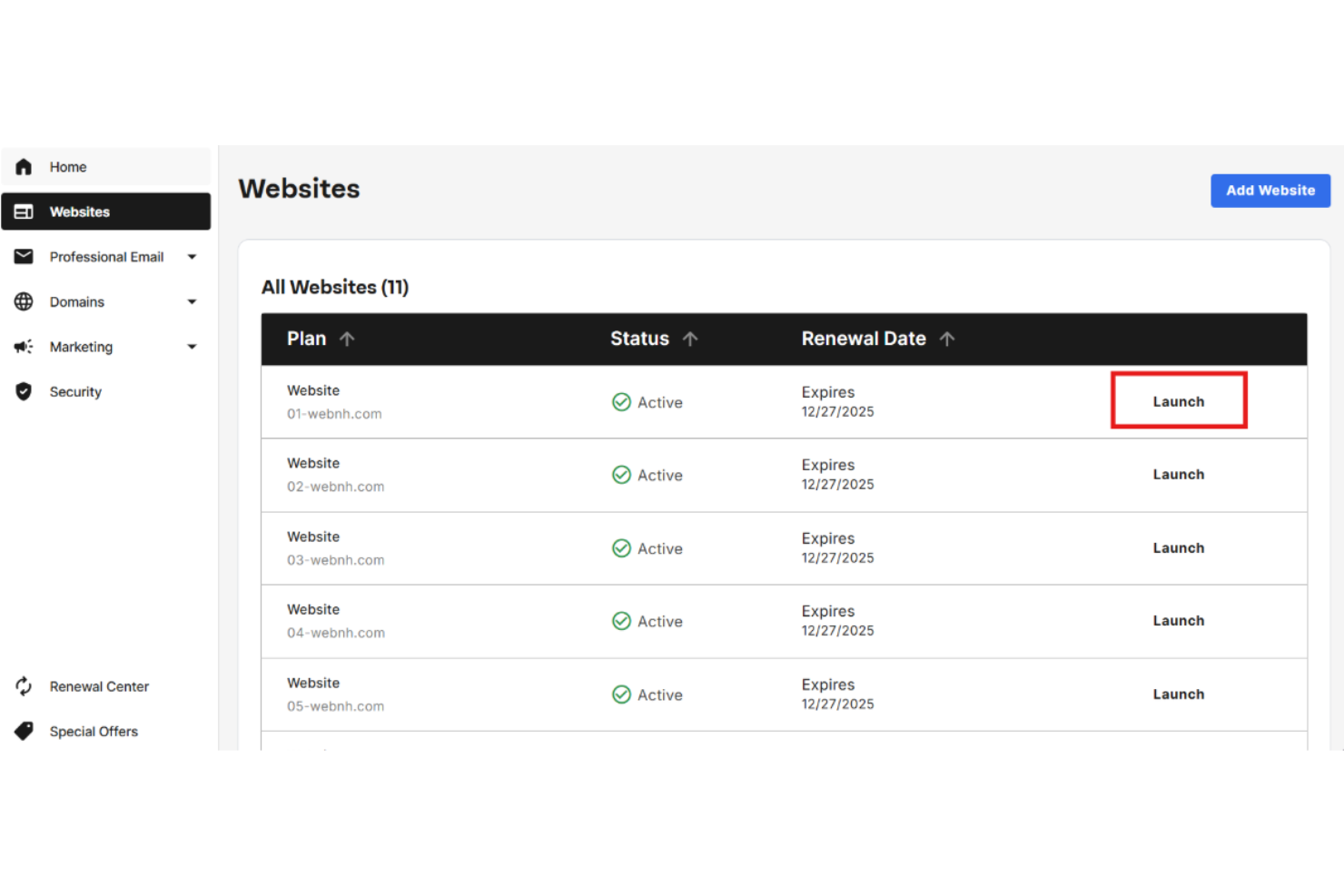
Task: Click the green Active status icon for 01-webnh.com
Action: click(622, 401)
